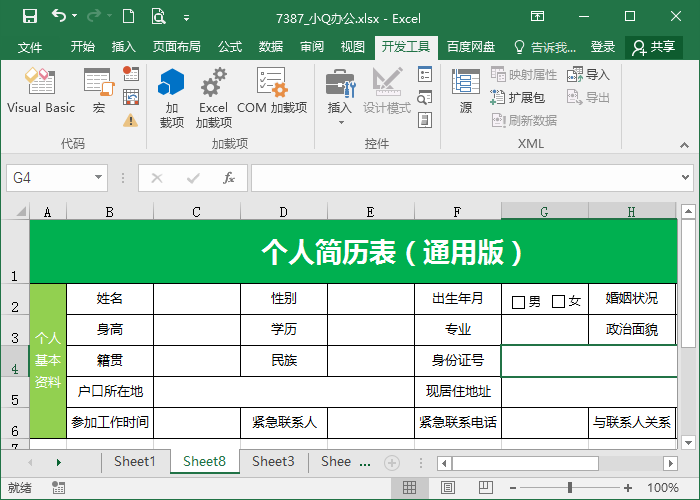This screenshot has width=700, height=500.
Task: Open Ribbon Display Options
Action: (x=538, y=17)
